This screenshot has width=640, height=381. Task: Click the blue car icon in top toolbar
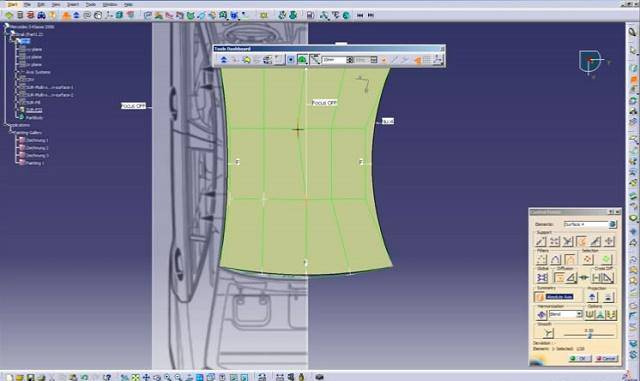click(x=41, y=16)
